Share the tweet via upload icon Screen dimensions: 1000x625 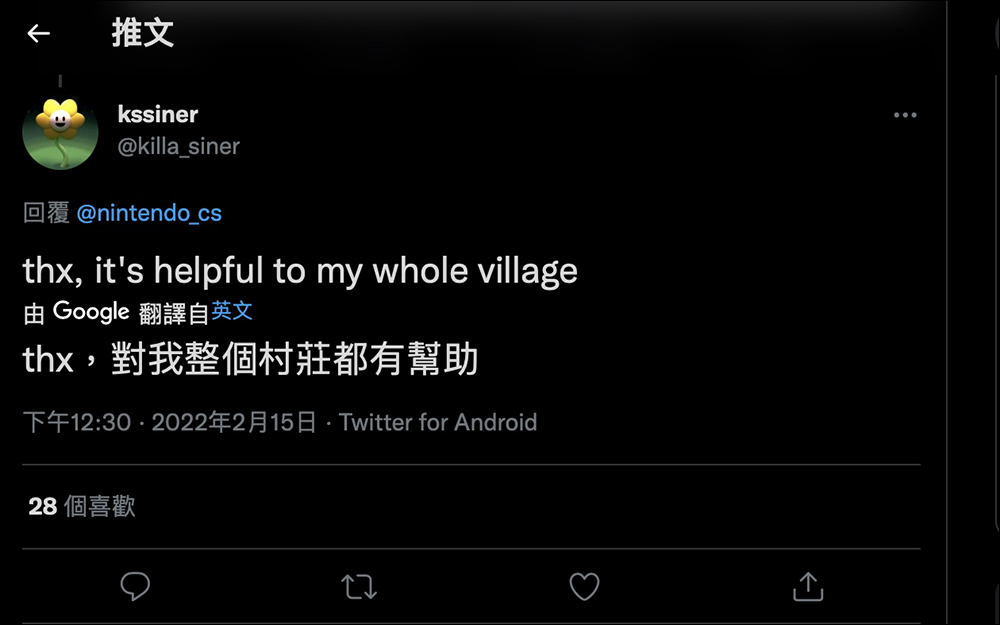(x=808, y=587)
